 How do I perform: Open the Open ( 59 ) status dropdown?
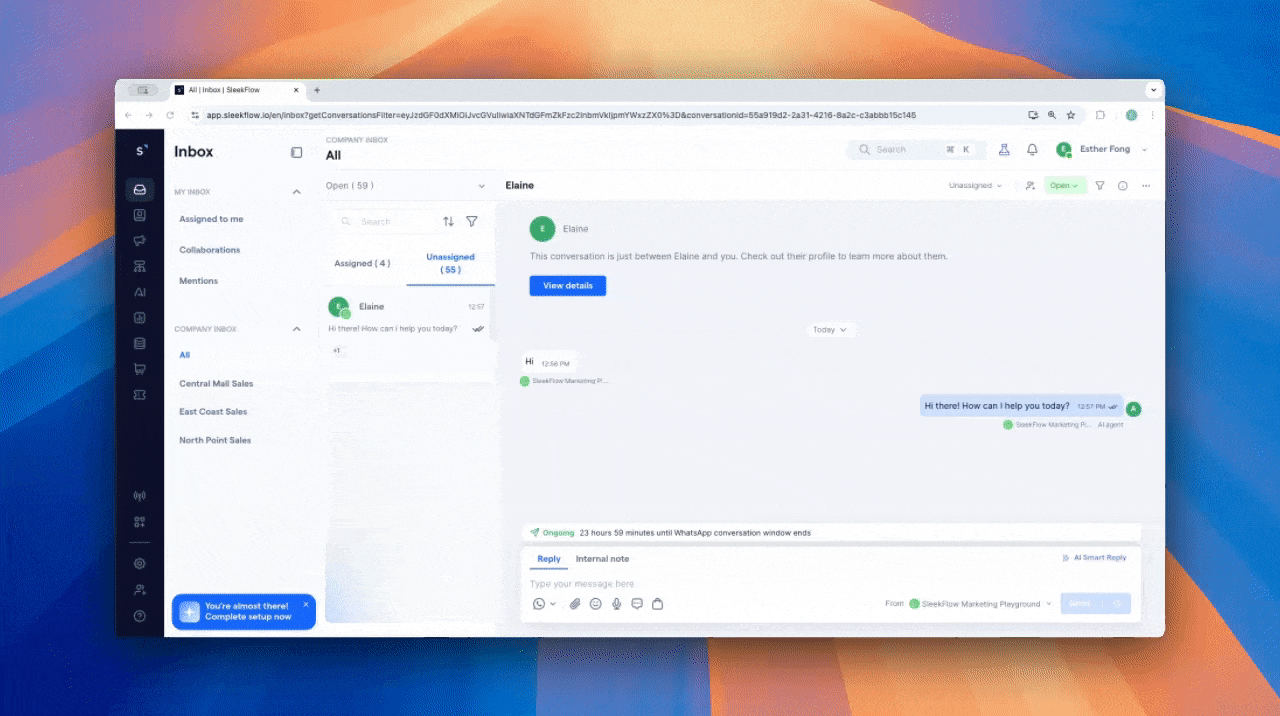click(405, 185)
